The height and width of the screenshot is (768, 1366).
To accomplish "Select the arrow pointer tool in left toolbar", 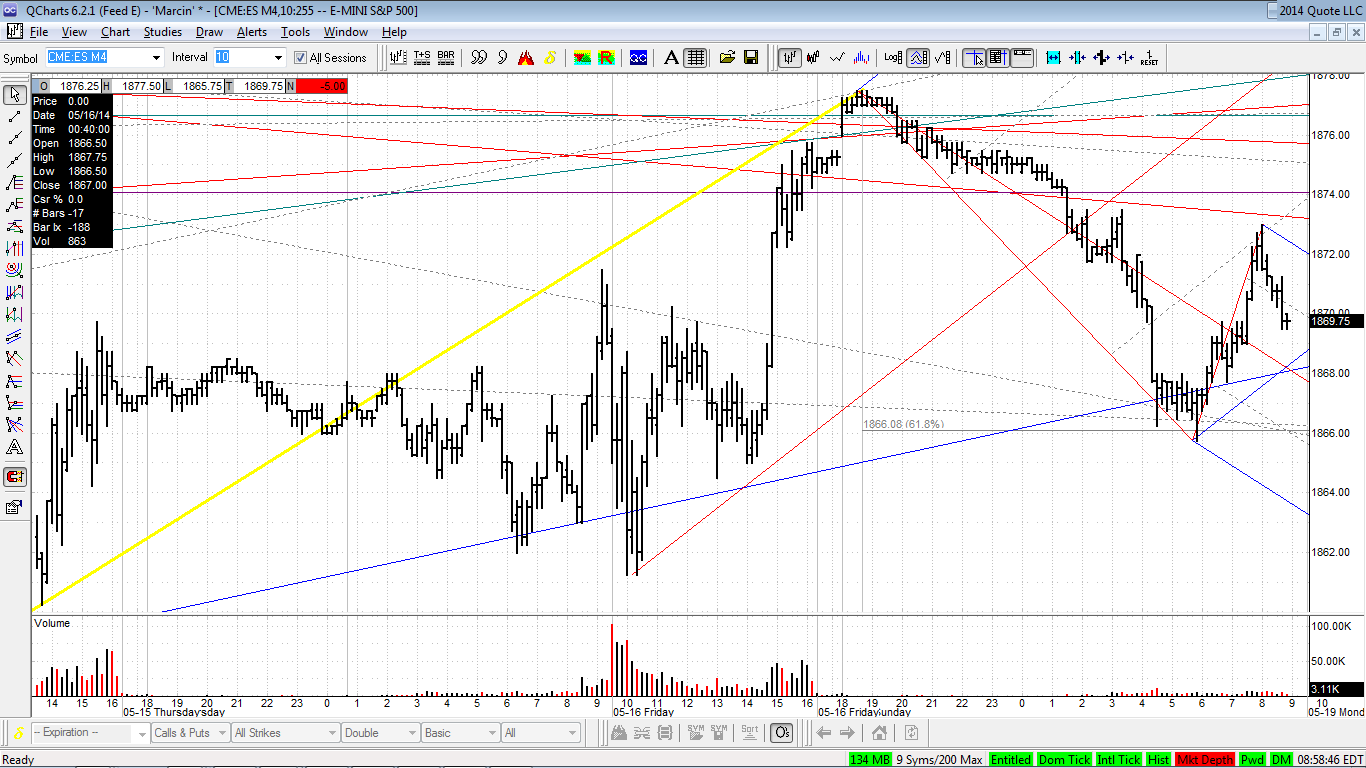I will [x=14, y=95].
